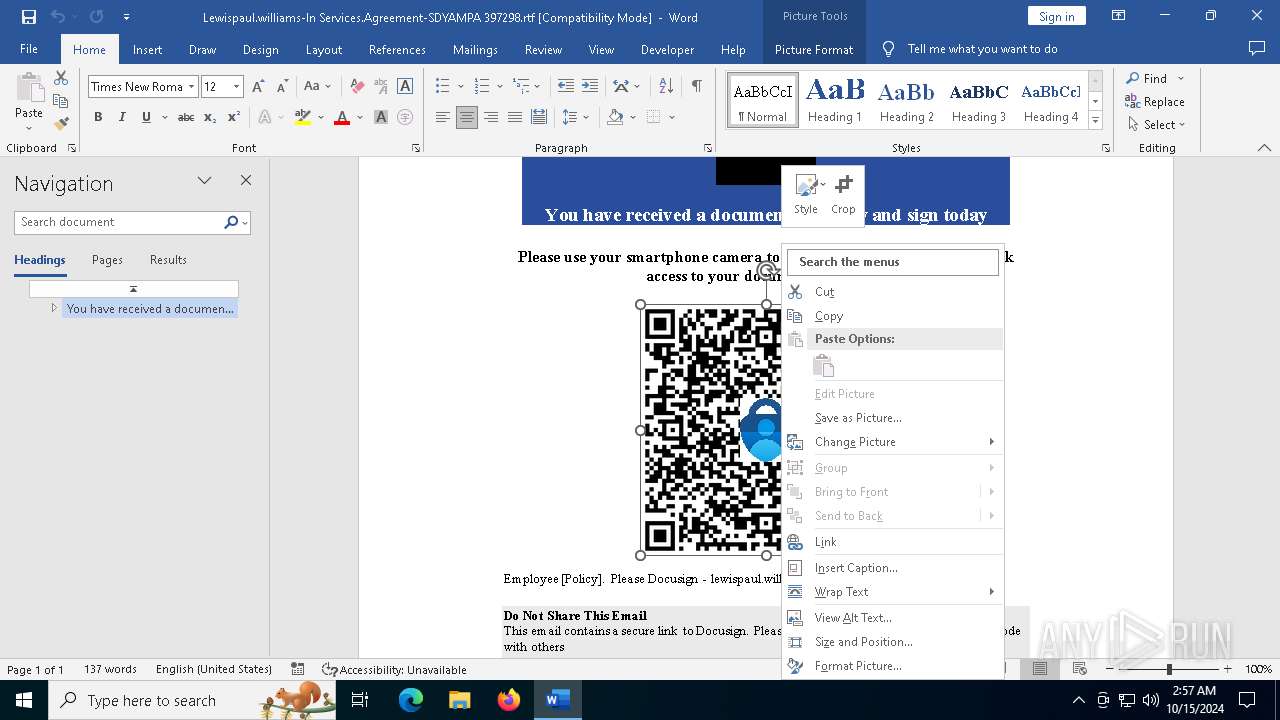This screenshot has width=1280, height=720.
Task: Click Search the menus field
Action: click(893, 262)
